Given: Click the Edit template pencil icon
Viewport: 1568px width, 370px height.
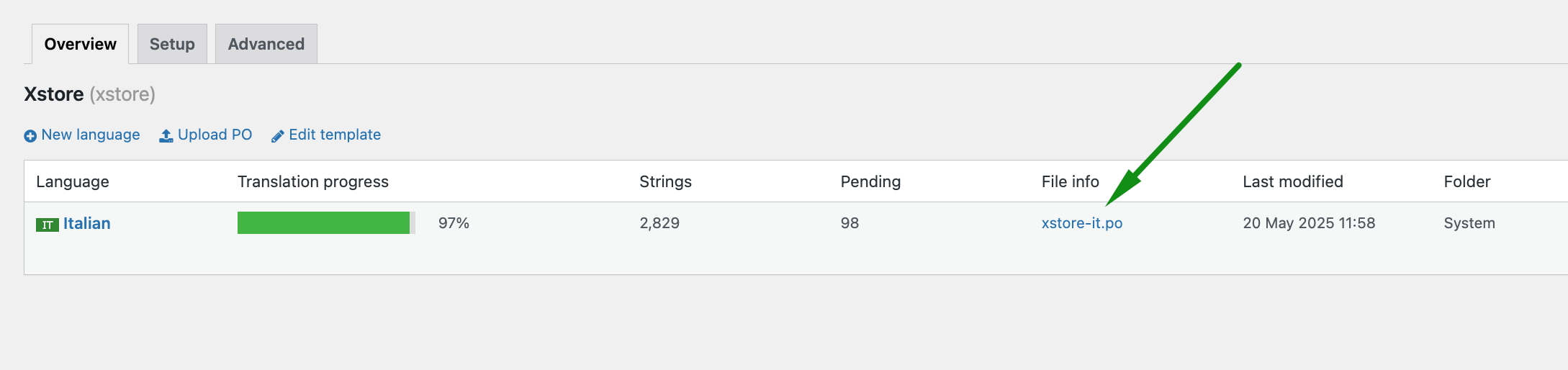Looking at the screenshot, I should pyautogui.click(x=278, y=136).
